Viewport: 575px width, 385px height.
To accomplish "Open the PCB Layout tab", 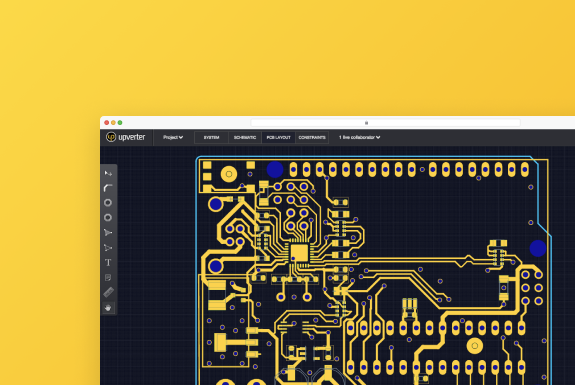I will click(x=278, y=138).
